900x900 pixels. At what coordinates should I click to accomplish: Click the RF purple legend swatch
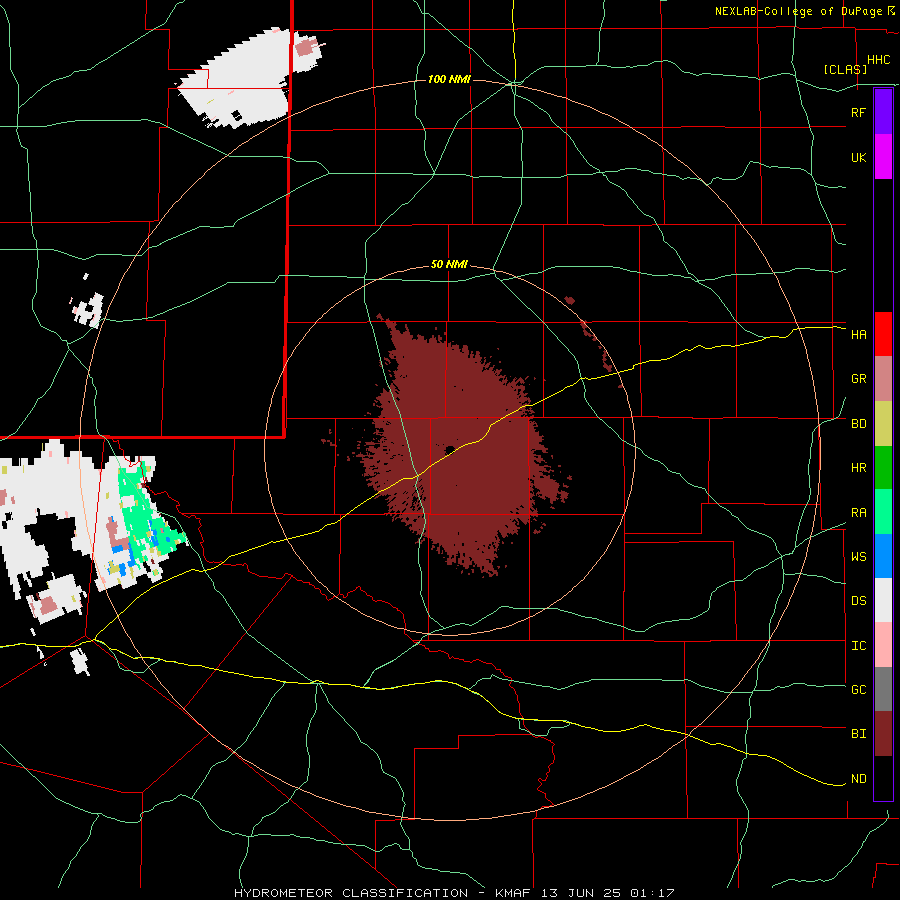883,112
